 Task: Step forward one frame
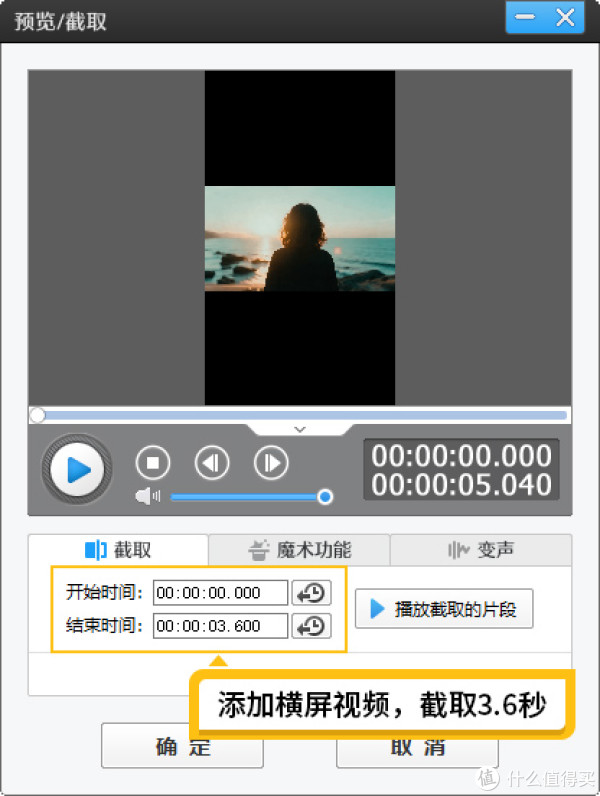(x=271, y=462)
